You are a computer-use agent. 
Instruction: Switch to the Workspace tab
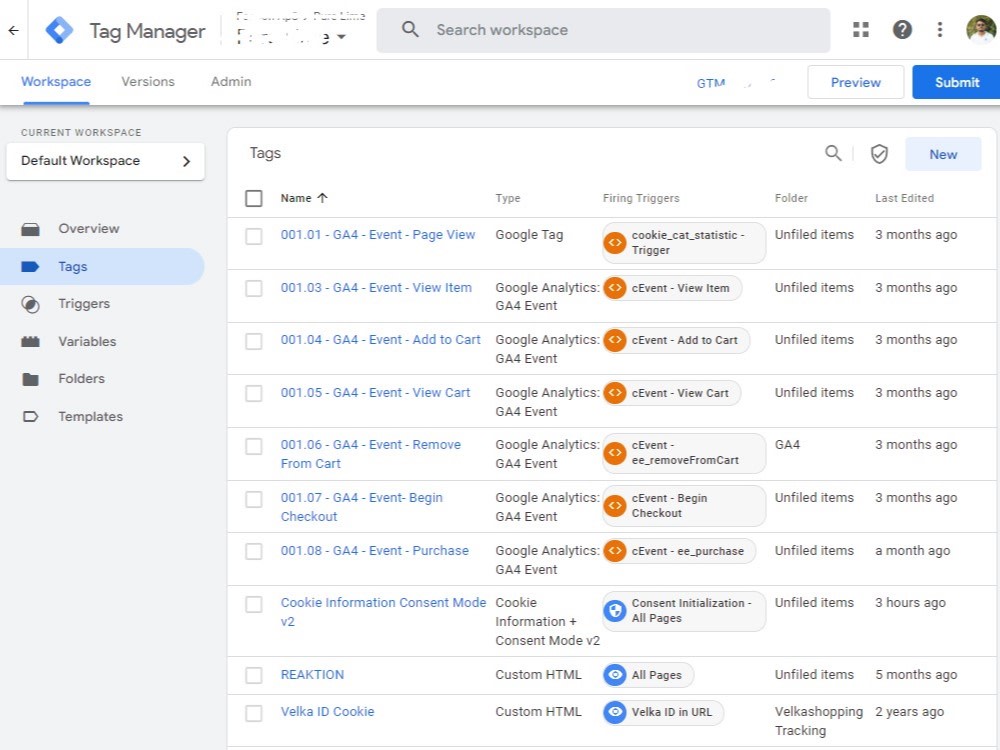tap(56, 82)
